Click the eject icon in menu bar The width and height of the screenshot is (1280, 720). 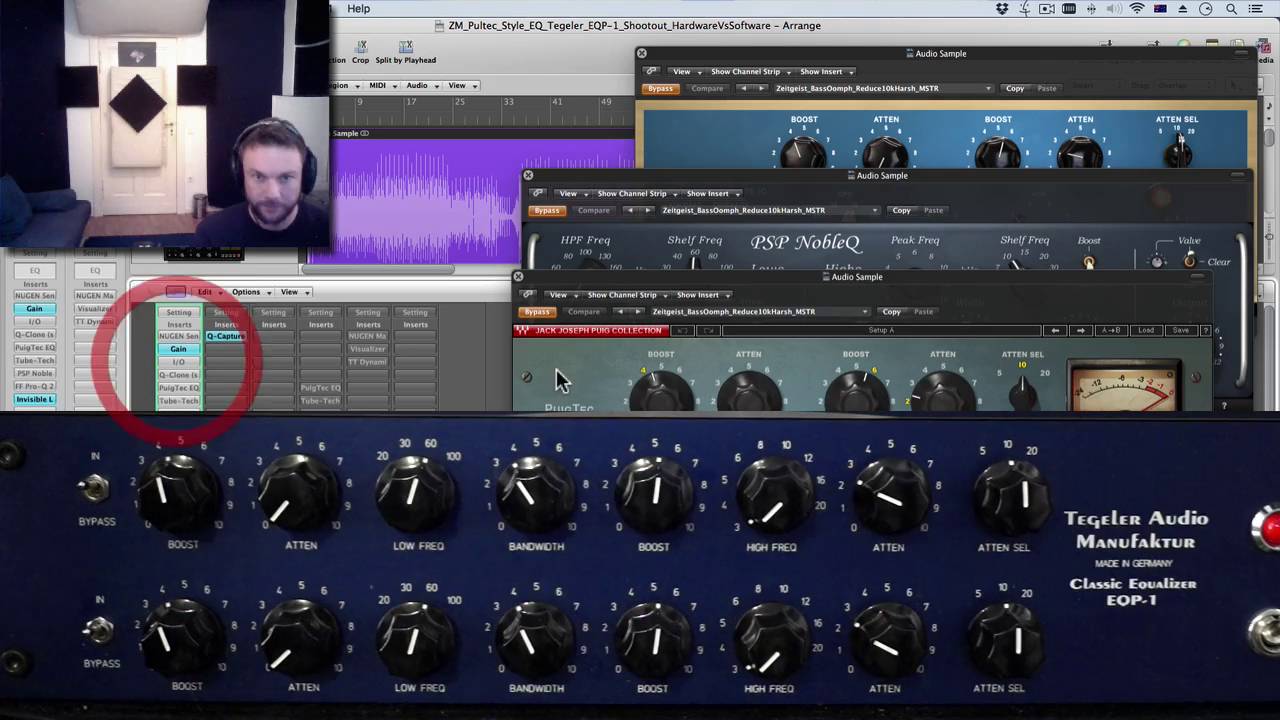pos(1182,9)
